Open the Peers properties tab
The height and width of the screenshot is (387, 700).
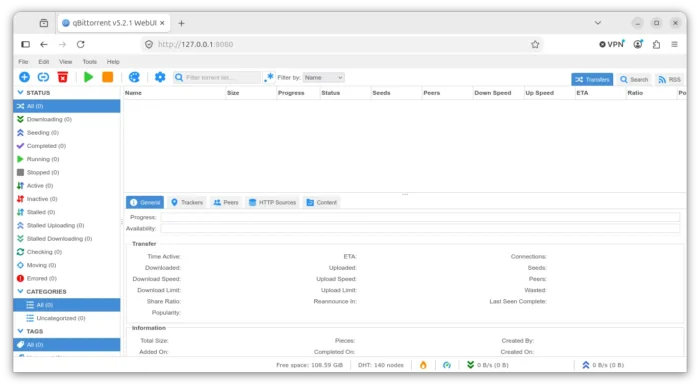coord(226,202)
